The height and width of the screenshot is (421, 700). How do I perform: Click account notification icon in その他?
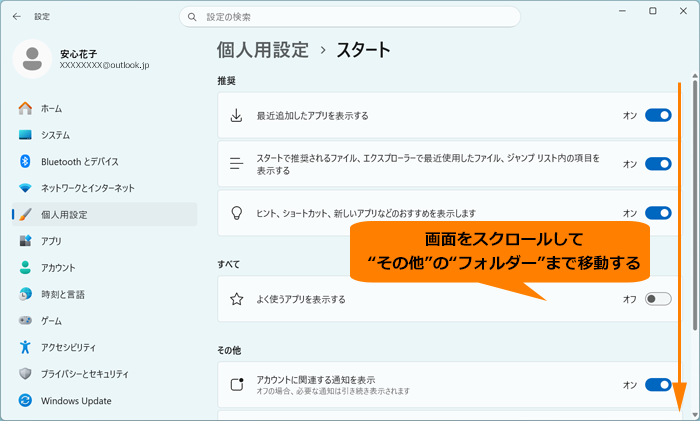pyautogui.click(x=237, y=384)
